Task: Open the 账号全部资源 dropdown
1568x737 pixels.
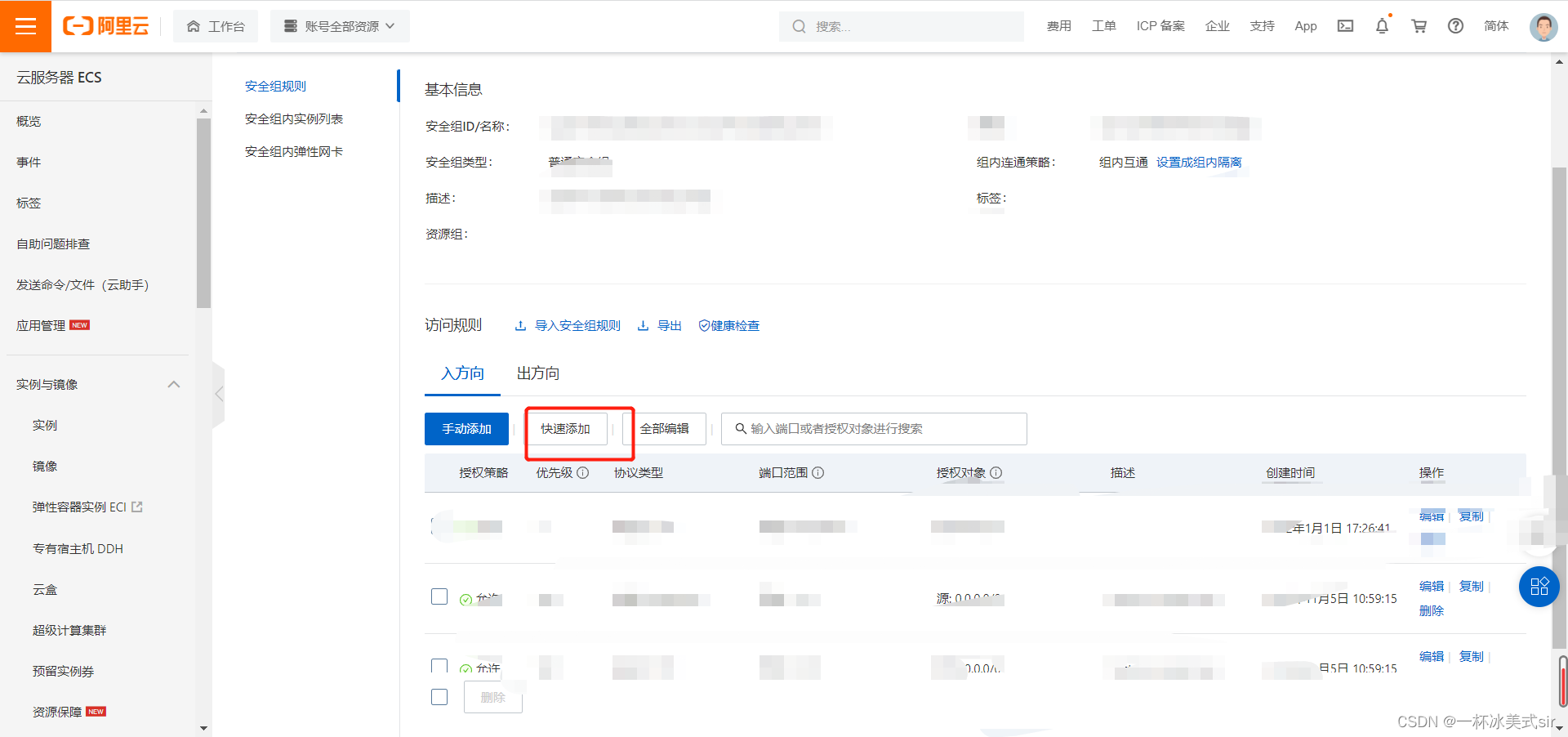Action: click(x=340, y=26)
